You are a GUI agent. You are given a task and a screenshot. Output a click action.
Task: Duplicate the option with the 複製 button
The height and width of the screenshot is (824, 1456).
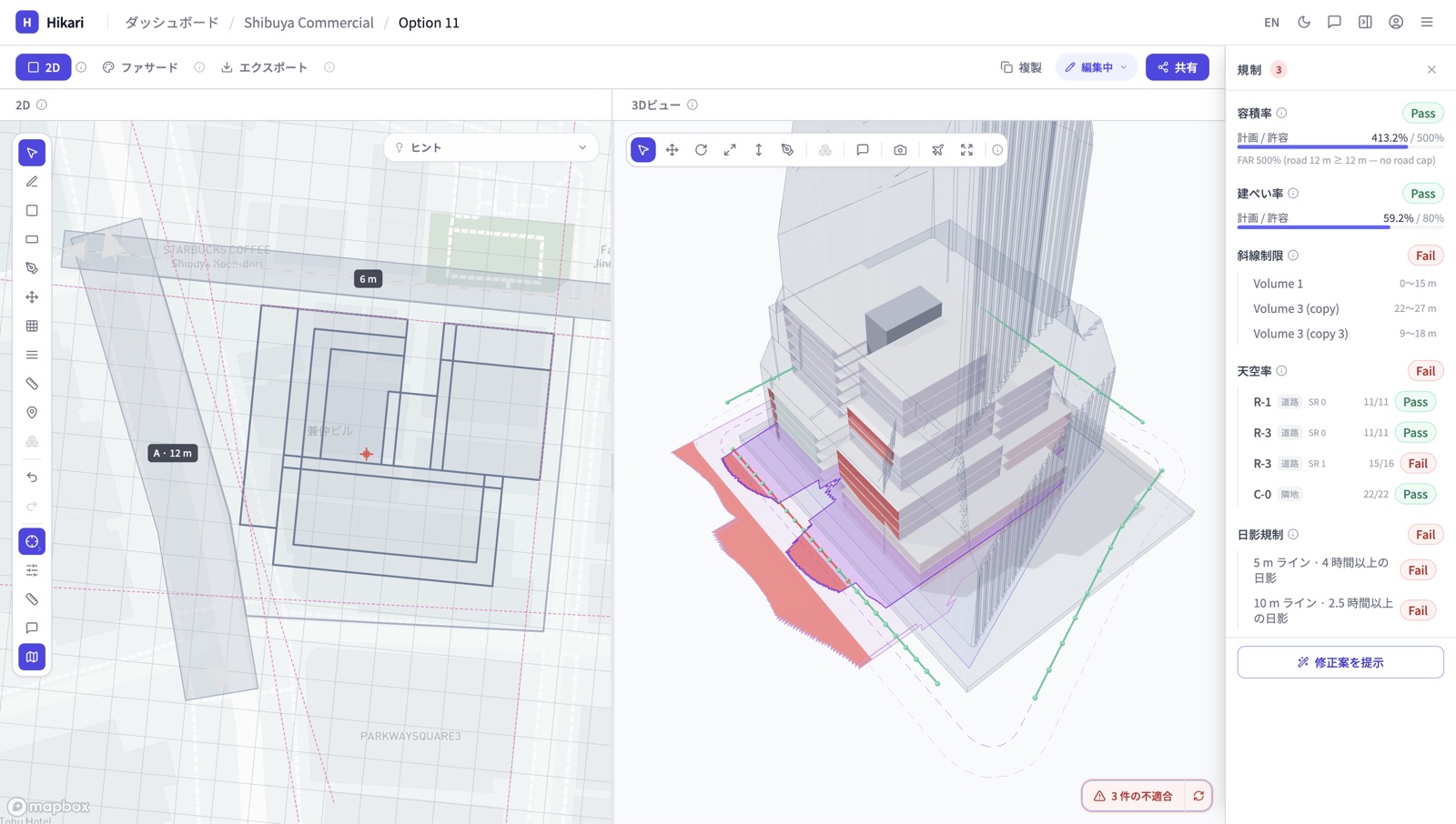point(1021,67)
